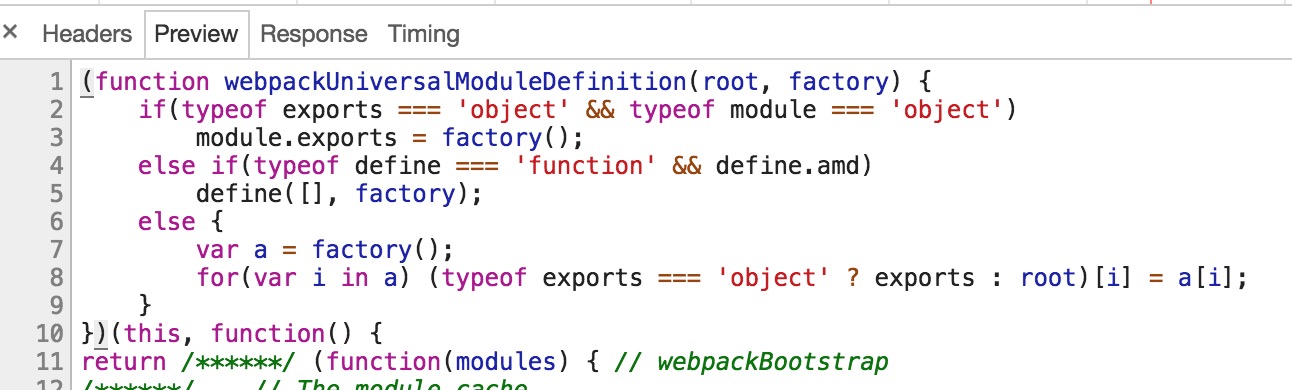
Task: Click 'function(modules)' on line 11
Action: (457, 362)
